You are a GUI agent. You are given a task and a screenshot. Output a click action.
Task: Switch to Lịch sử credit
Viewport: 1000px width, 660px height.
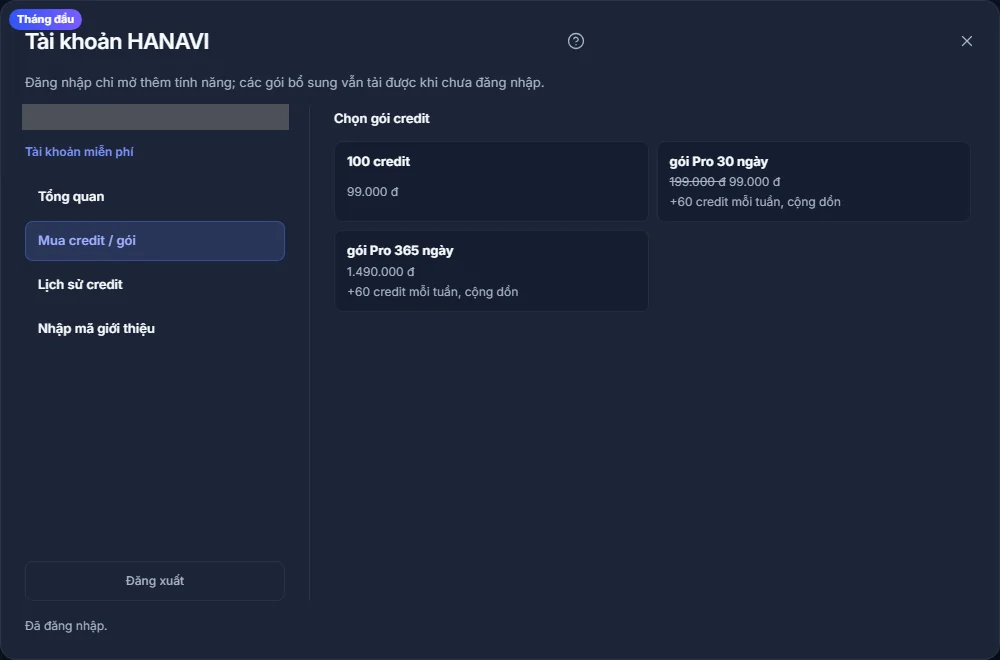point(155,284)
